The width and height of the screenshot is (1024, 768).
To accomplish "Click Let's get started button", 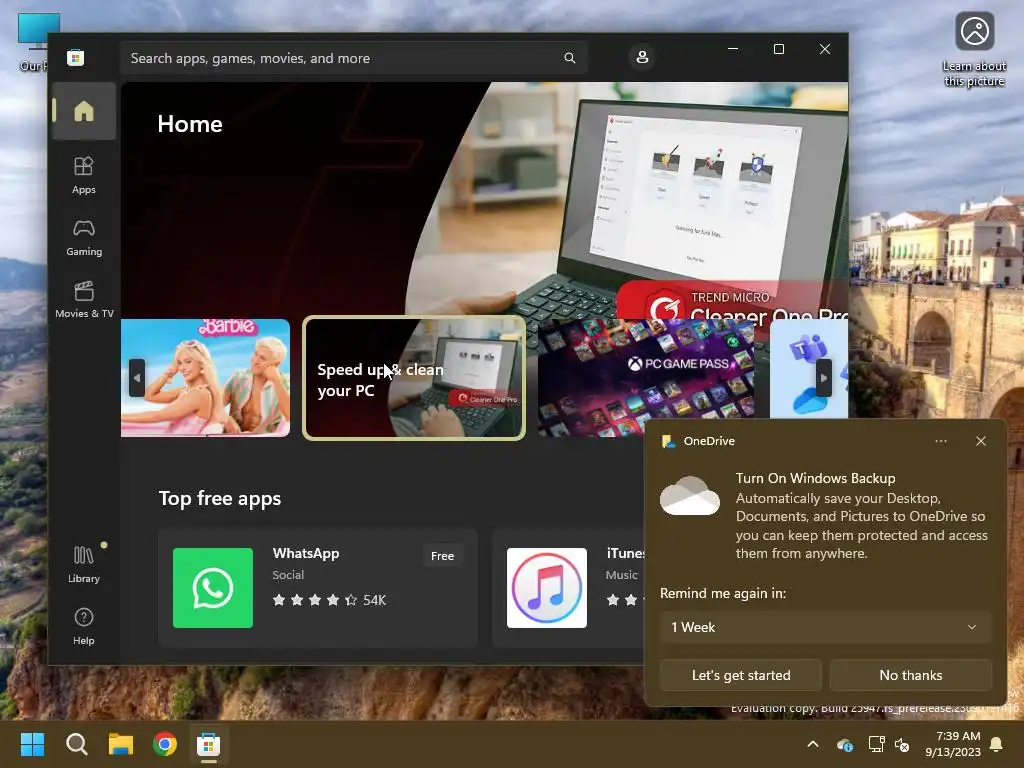I will [x=741, y=675].
